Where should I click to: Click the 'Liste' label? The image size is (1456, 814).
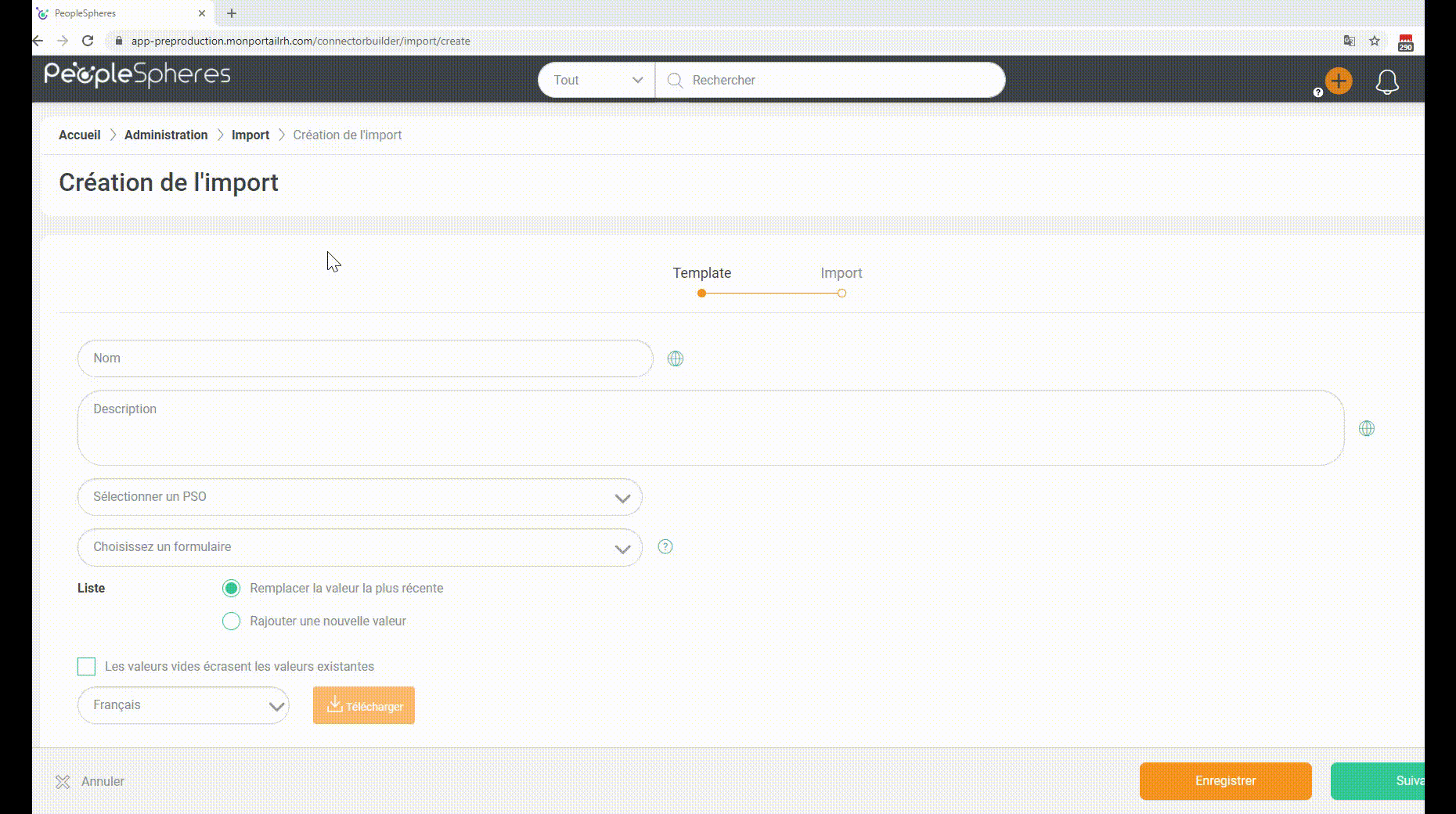(91, 588)
